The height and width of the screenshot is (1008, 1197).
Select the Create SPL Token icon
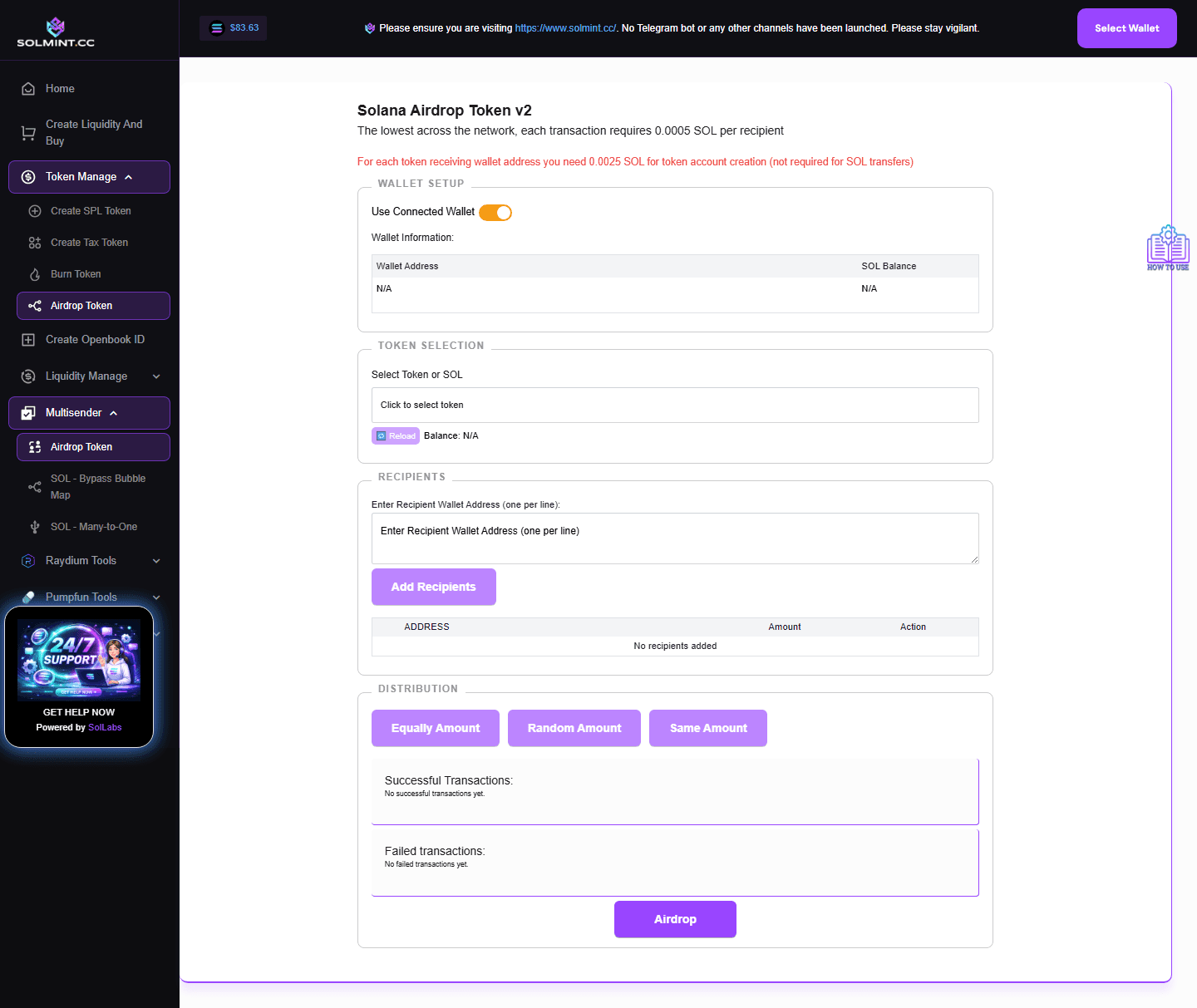coord(35,210)
